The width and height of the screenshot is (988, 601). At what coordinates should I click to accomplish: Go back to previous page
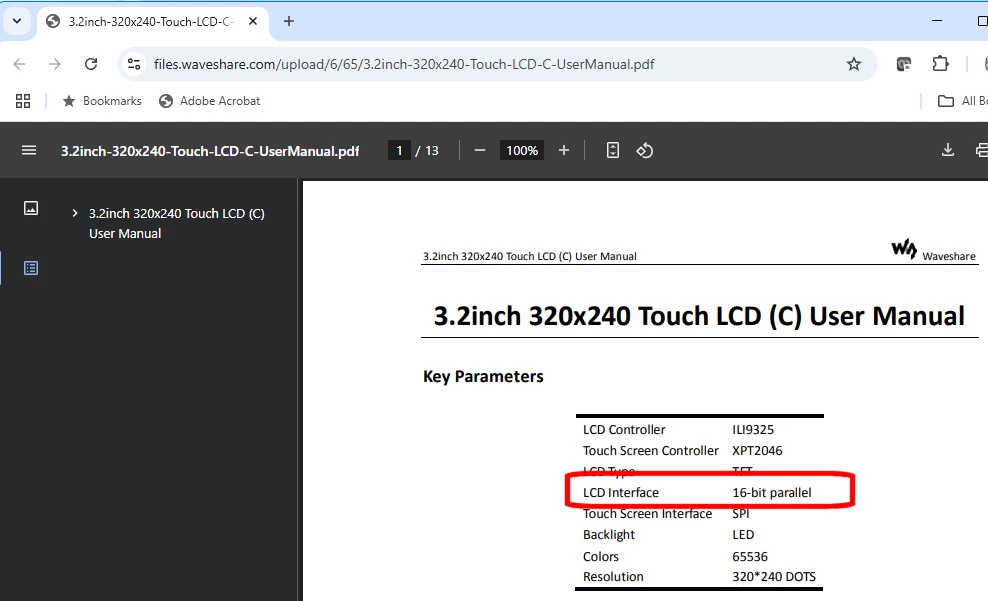[x=20, y=64]
